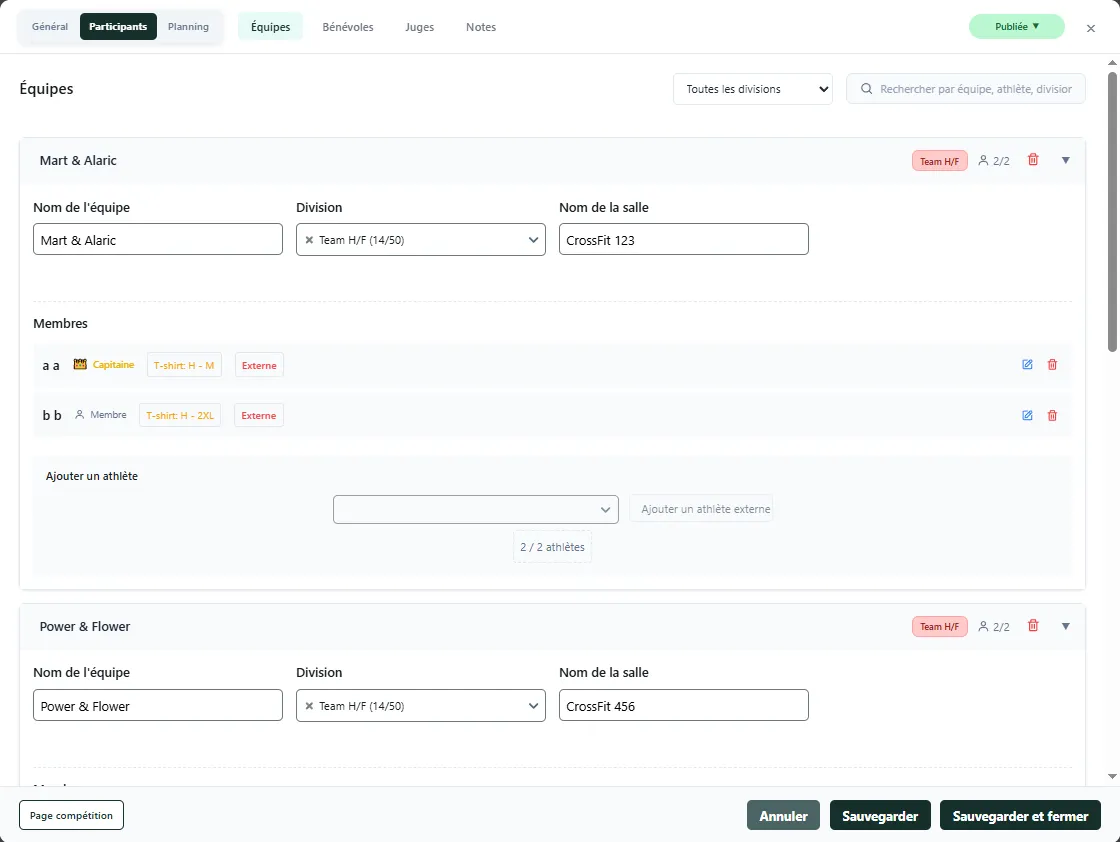
Task: Click the team search field
Action: click(x=975, y=89)
